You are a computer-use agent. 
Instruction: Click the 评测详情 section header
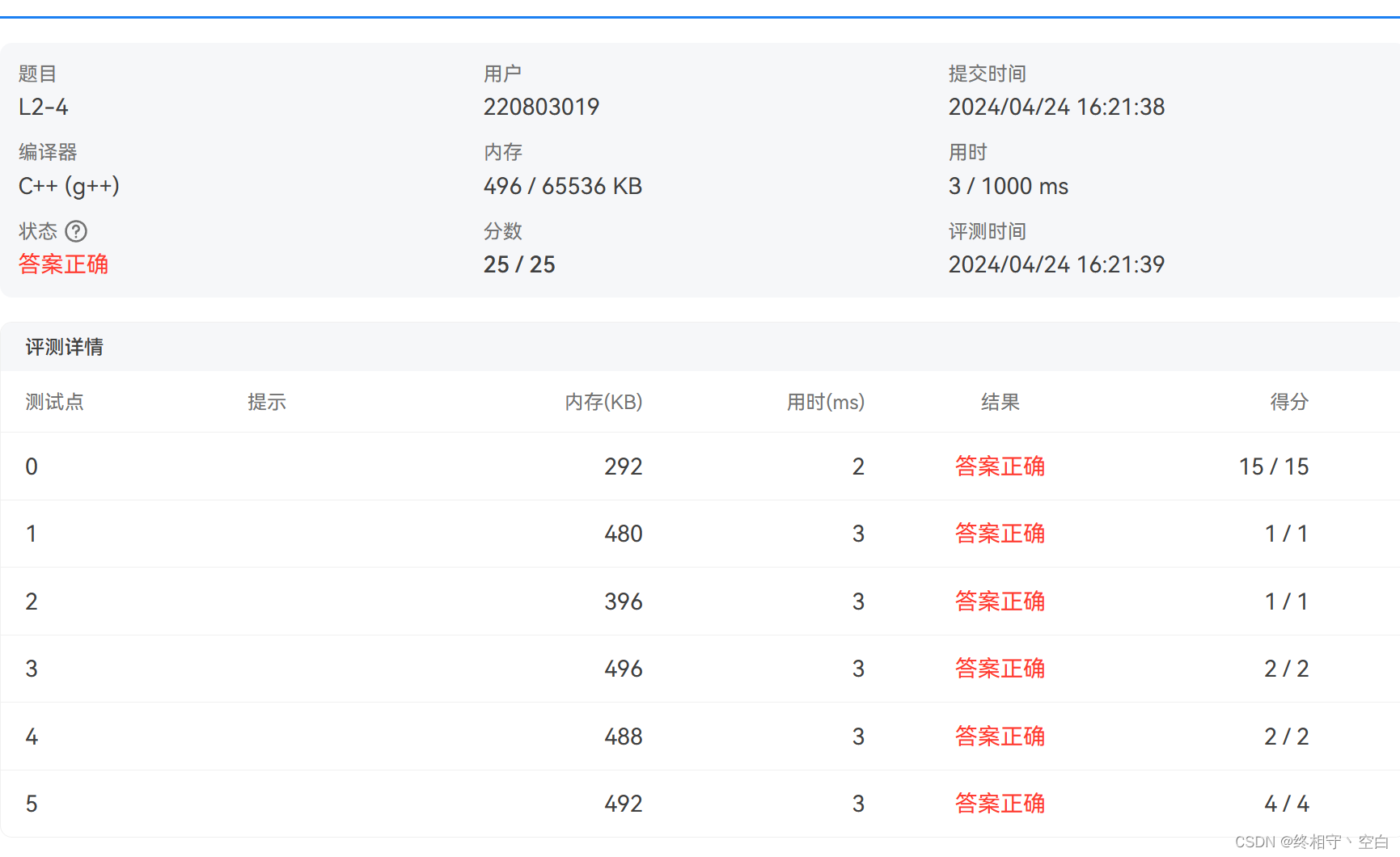coord(64,347)
